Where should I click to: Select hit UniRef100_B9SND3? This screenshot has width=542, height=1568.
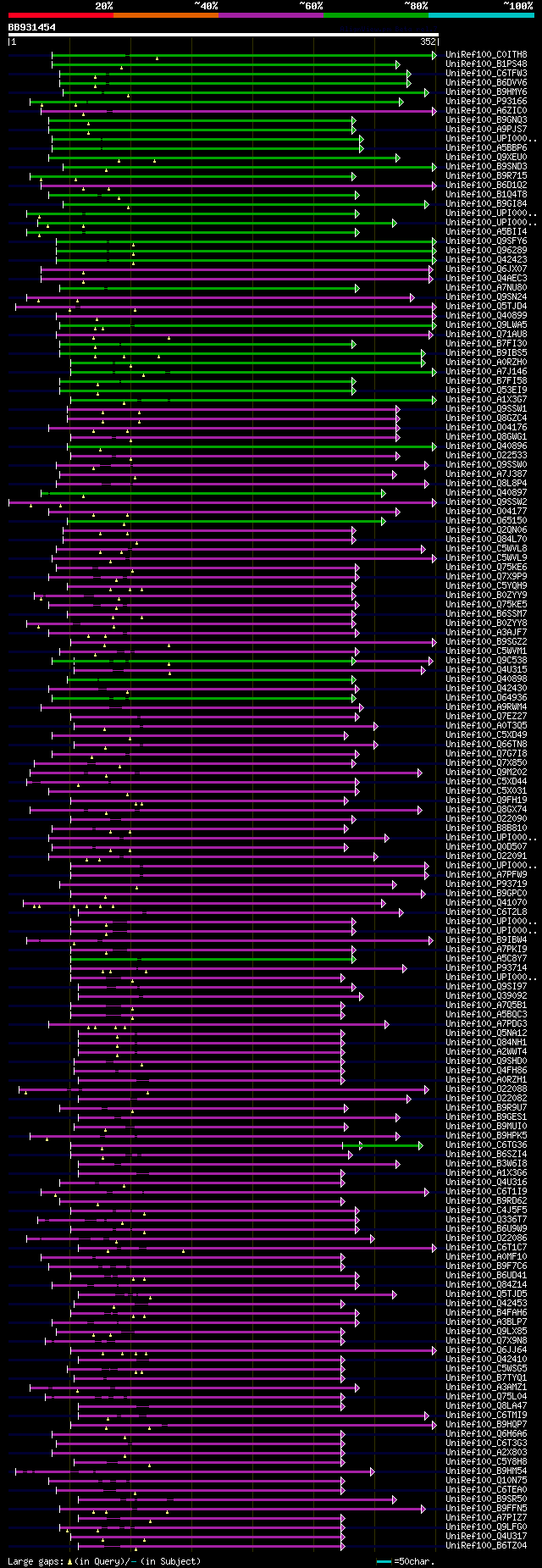[x=486, y=166]
